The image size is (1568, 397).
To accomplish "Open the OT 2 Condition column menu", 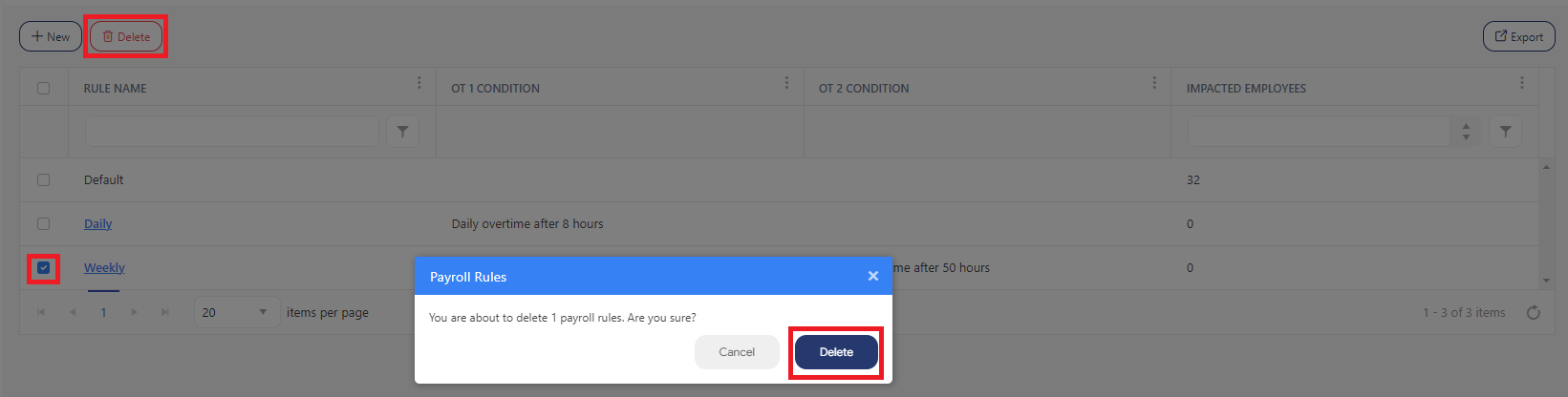I will pos(1154,84).
